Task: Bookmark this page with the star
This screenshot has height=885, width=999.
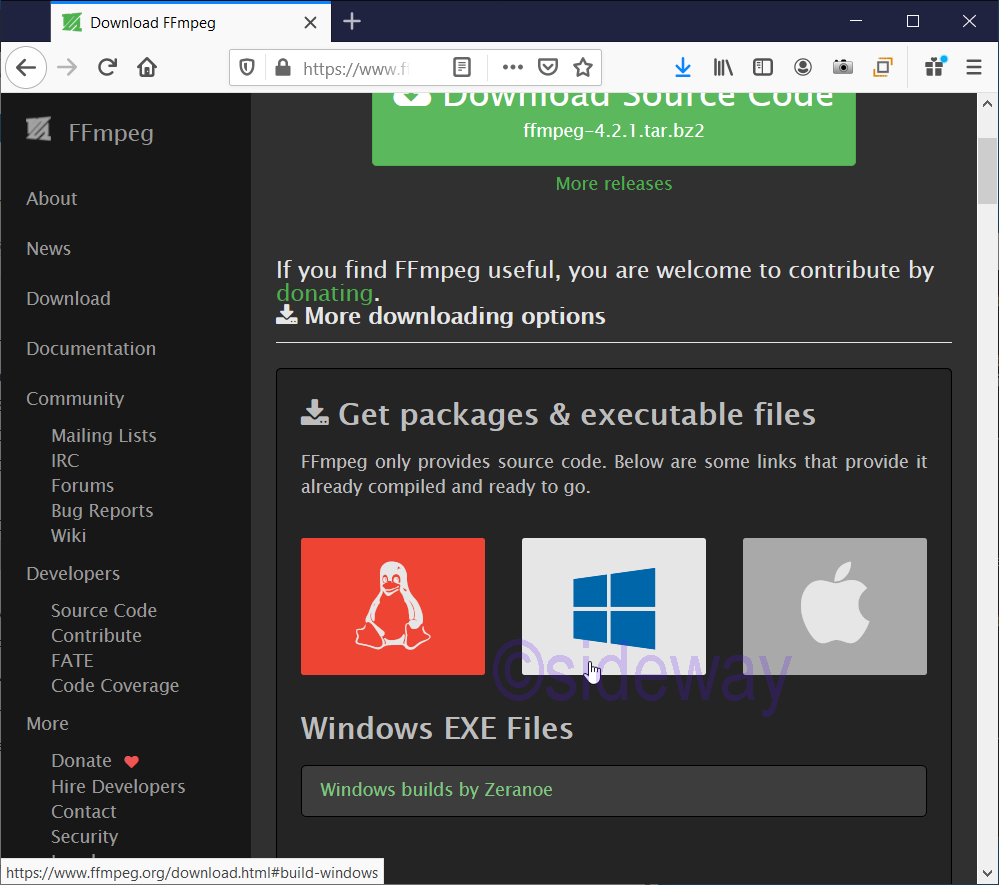Action: click(583, 68)
